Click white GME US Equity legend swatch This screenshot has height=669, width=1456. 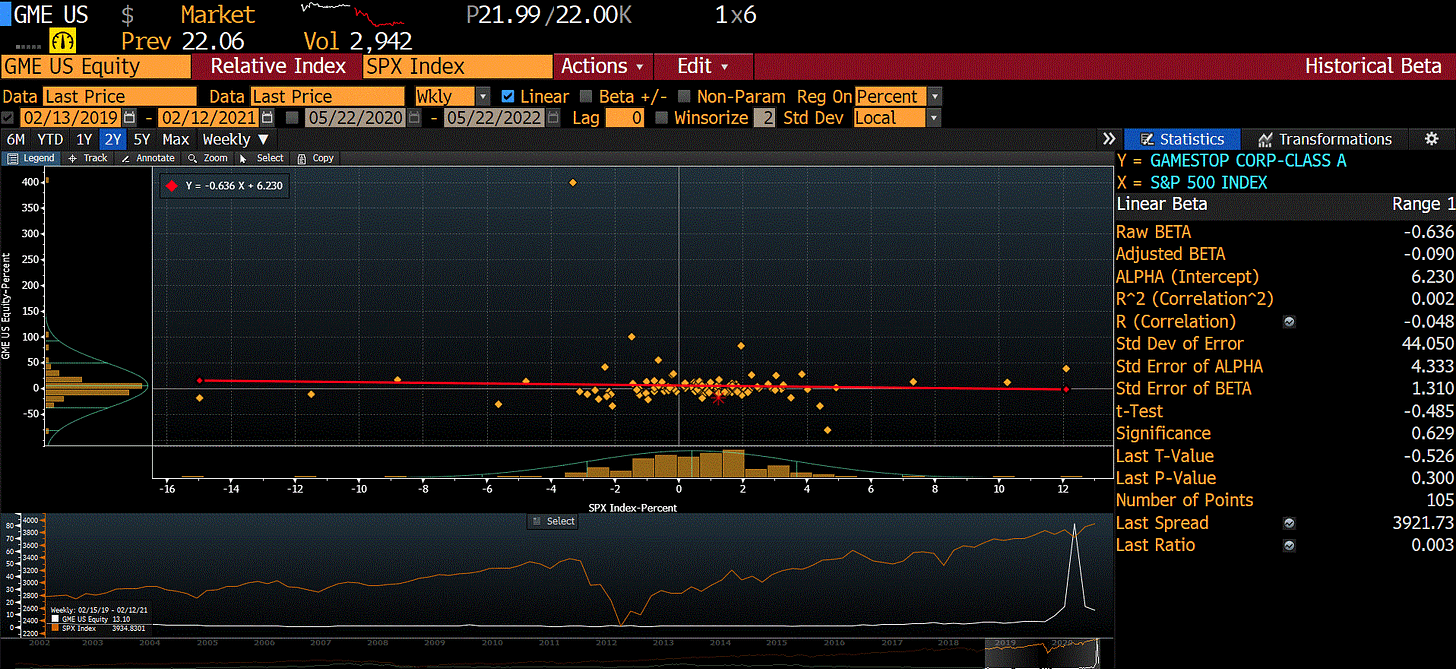pyautogui.click(x=57, y=619)
